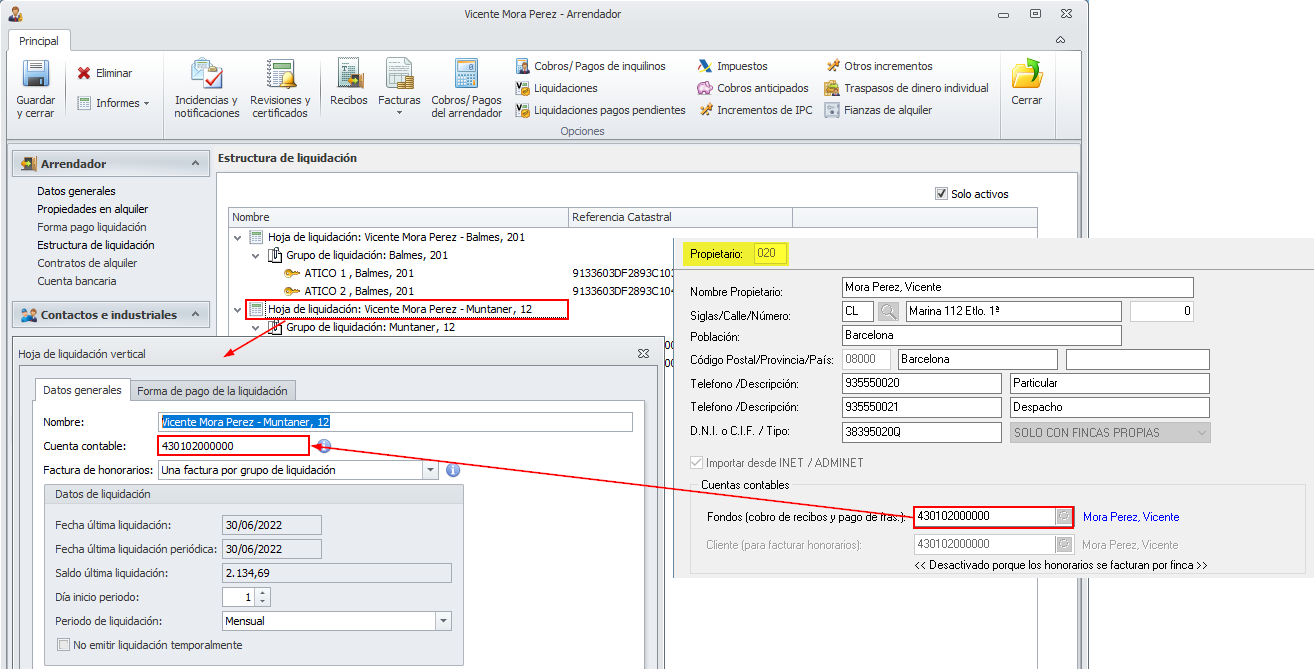Click info icon beside Factura de honorarios
The image size is (1314, 669).
pos(452,470)
